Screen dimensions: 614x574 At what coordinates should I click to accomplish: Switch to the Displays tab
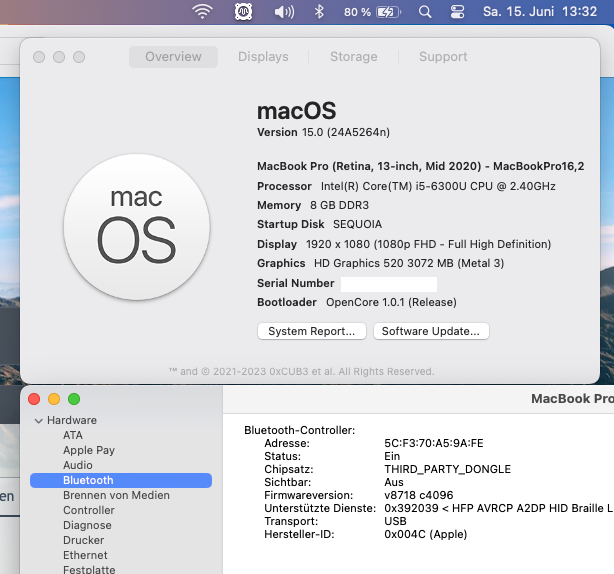click(263, 57)
